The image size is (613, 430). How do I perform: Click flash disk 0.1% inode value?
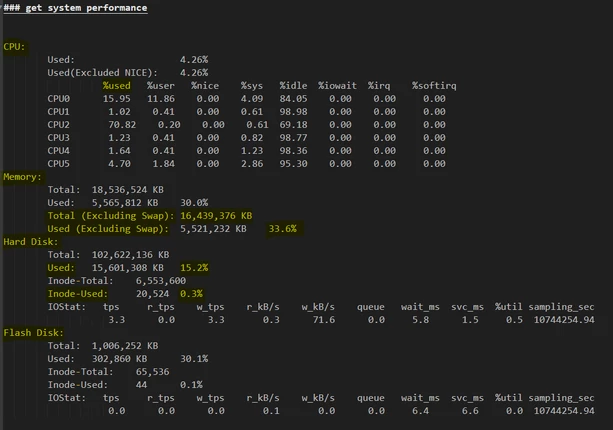point(191,385)
